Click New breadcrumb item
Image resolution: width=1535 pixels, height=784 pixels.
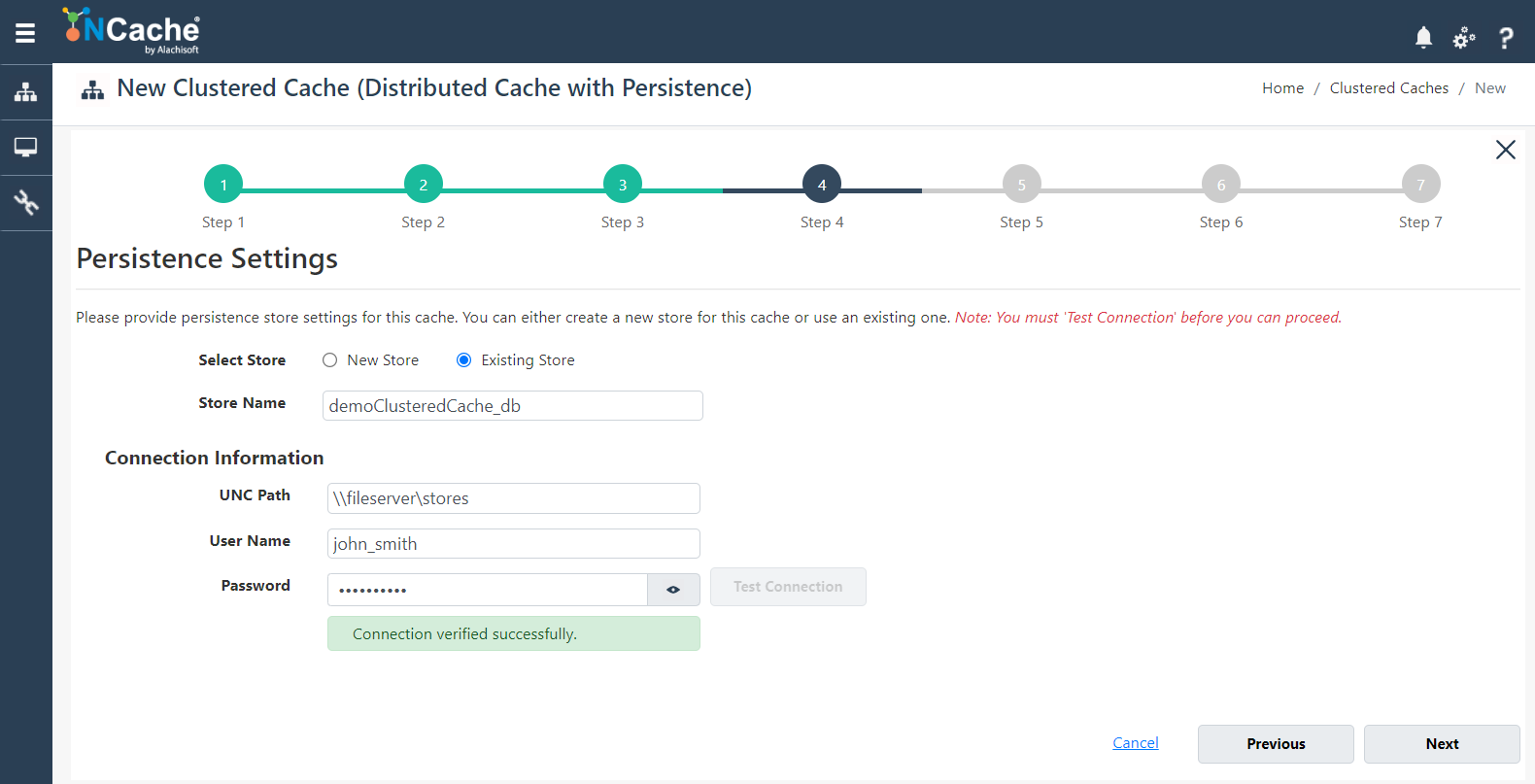(1490, 88)
